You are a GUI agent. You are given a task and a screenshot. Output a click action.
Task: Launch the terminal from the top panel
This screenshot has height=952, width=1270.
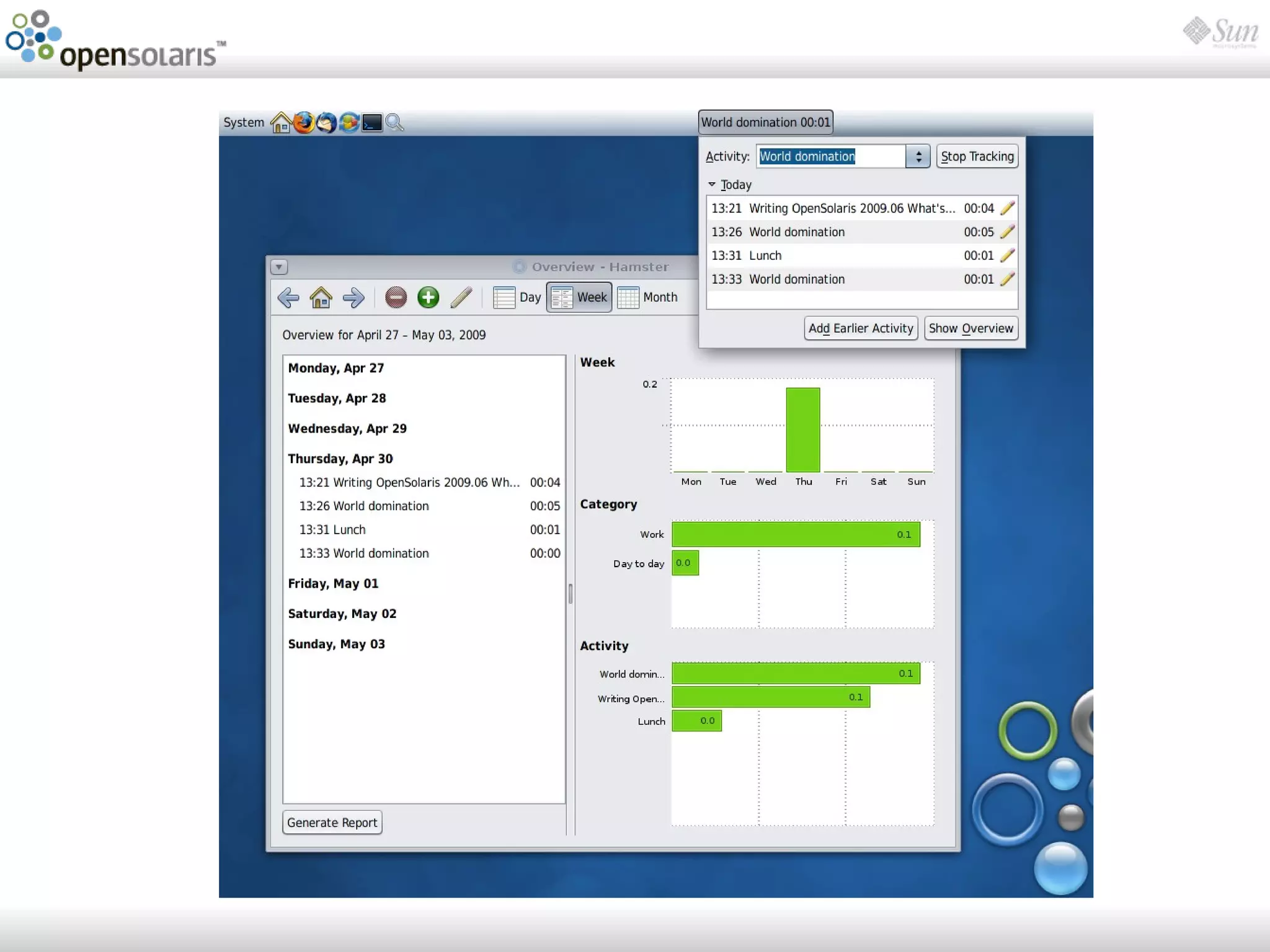coord(372,123)
